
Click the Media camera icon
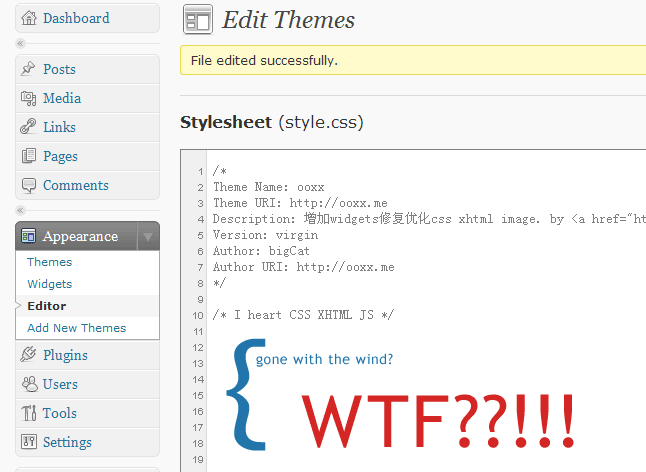(28, 98)
